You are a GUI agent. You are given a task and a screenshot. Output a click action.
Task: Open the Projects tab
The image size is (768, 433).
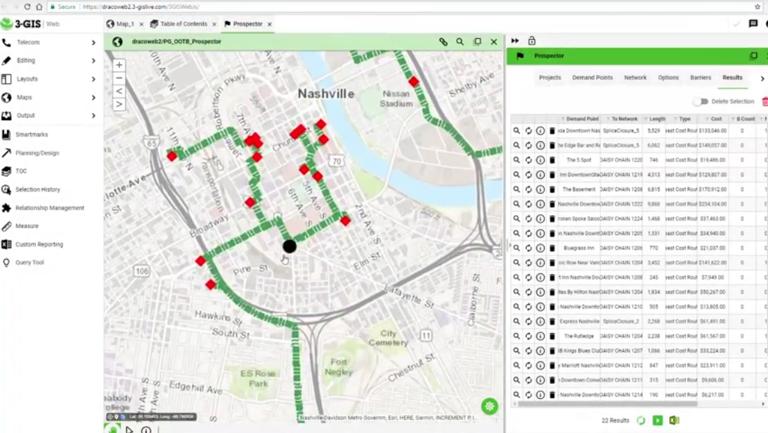[550, 77]
